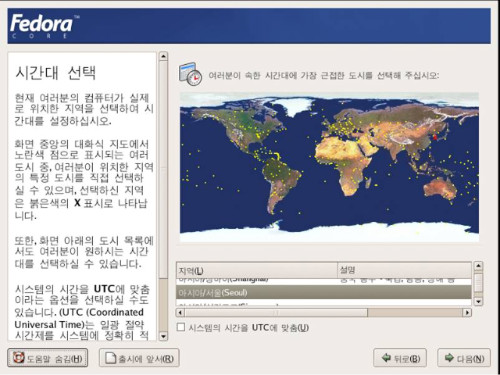Click the lifebuoy icon on 도움말 숨김(H)
This screenshot has height=375, width=500.
(x=19, y=357)
